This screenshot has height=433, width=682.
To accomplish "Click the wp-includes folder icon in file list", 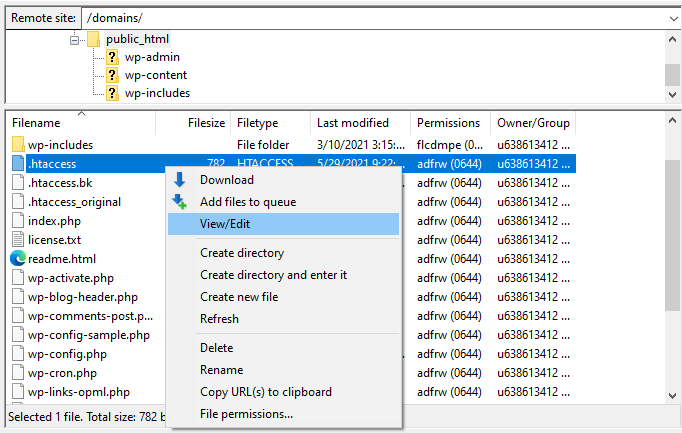I will [x=18, y=145].
